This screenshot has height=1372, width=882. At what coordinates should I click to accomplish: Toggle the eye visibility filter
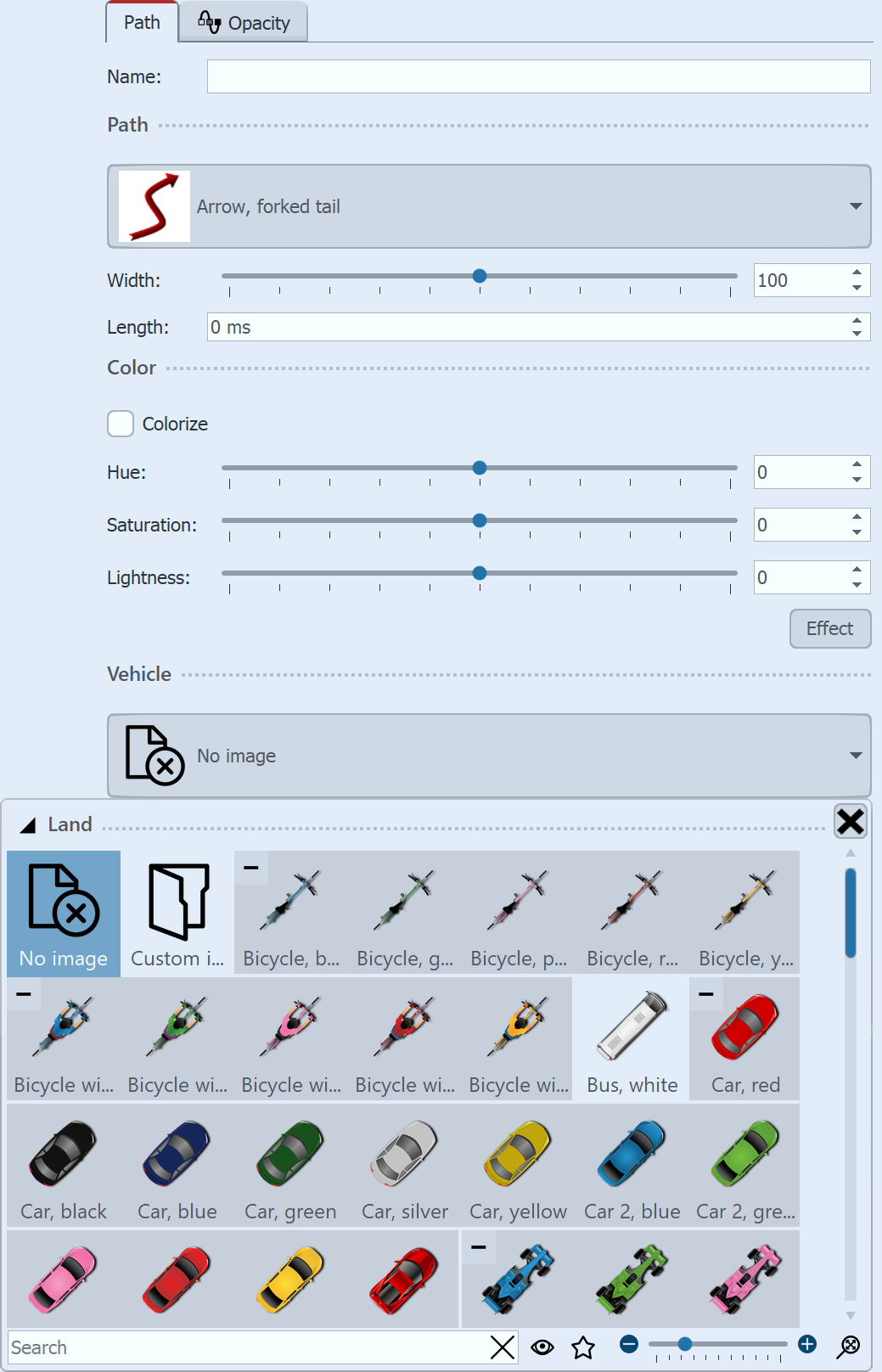click(542, 1347)
